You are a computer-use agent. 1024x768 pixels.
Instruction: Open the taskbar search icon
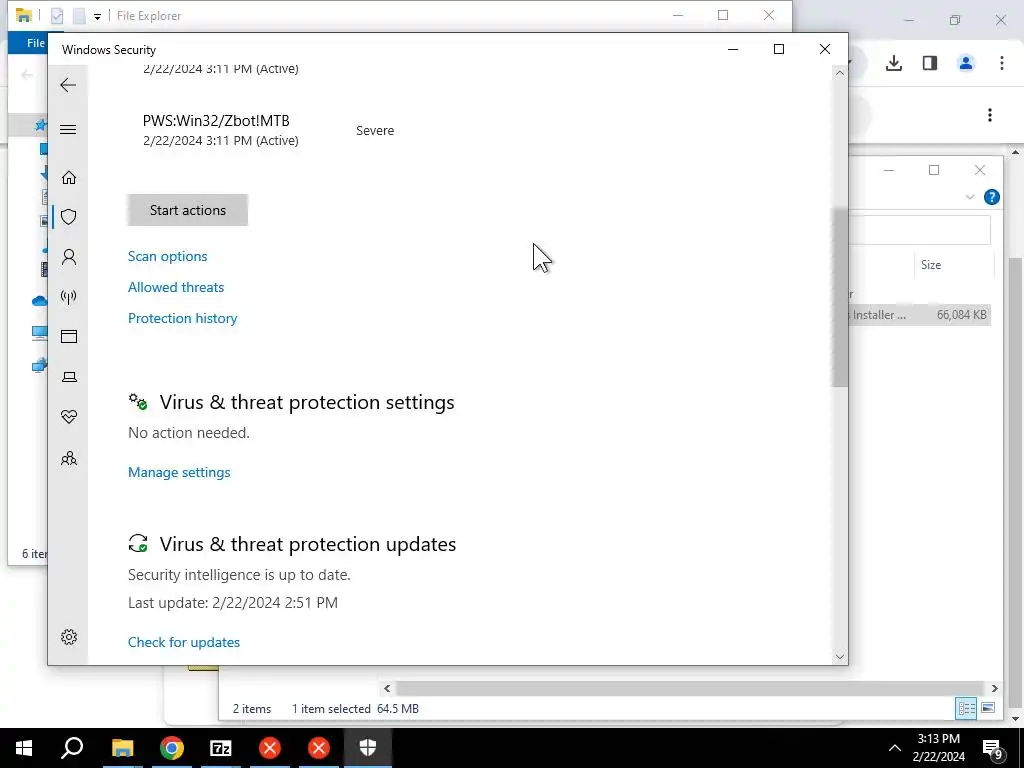(x=72, y=748)
